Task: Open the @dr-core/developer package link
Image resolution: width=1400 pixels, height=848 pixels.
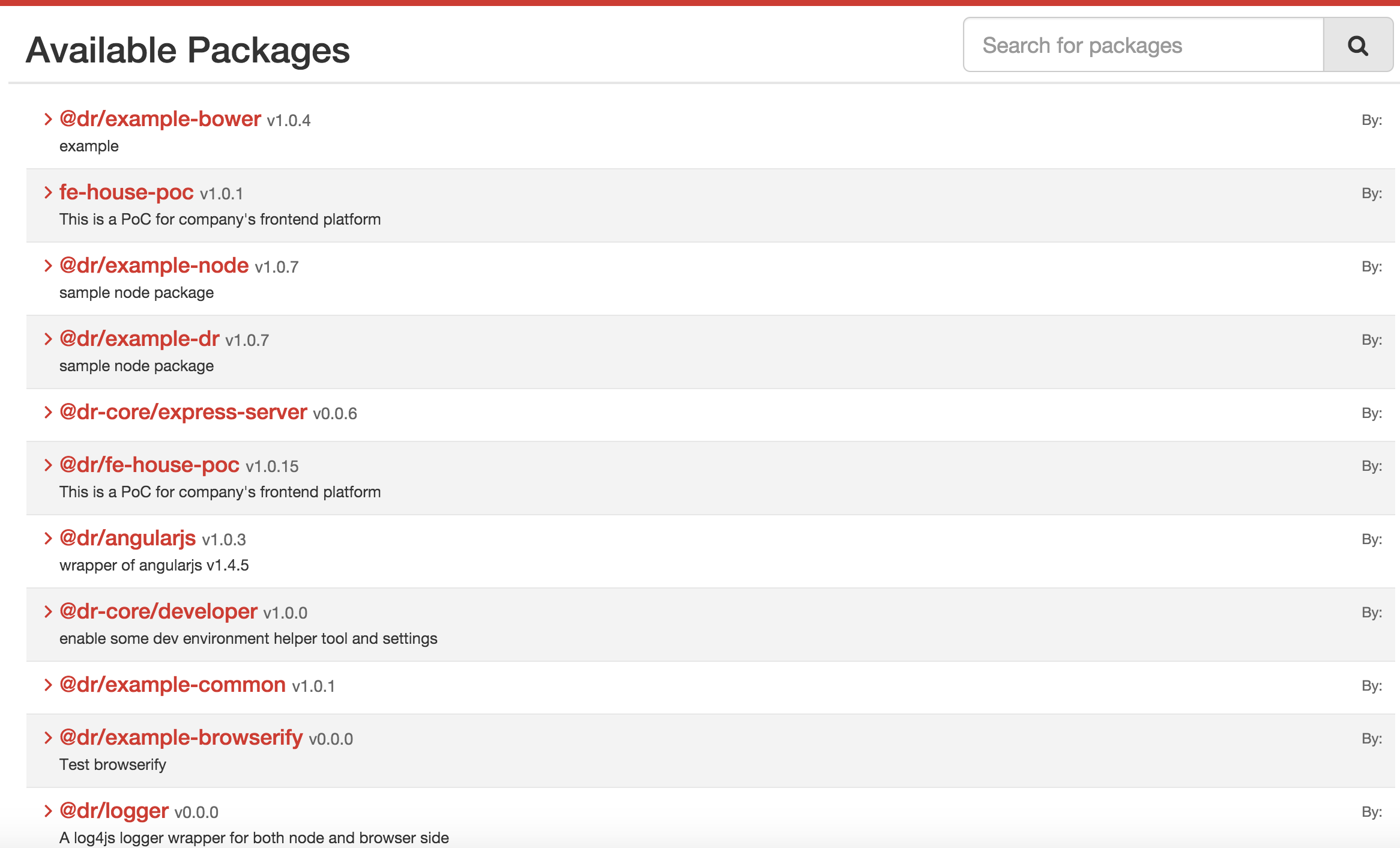Action: pyautogui.click(x=158, y=611)
